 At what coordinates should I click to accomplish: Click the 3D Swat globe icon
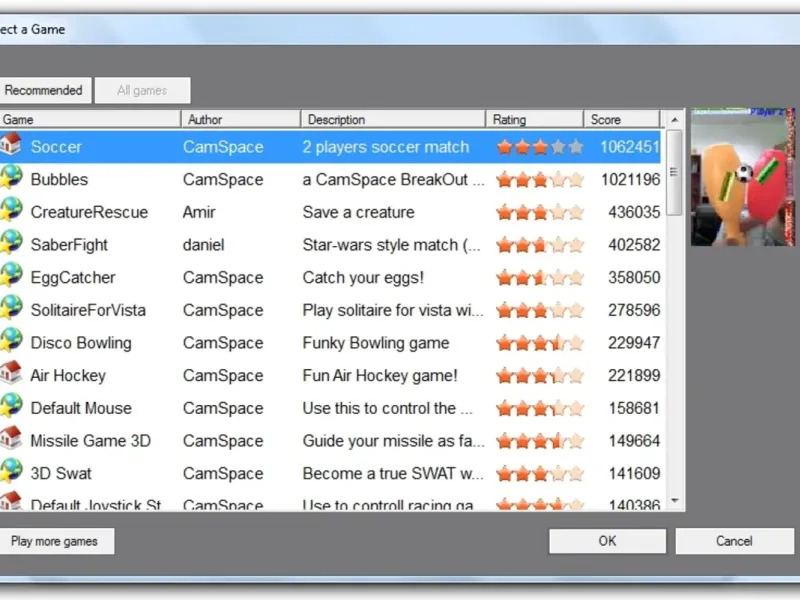[11, 471]
